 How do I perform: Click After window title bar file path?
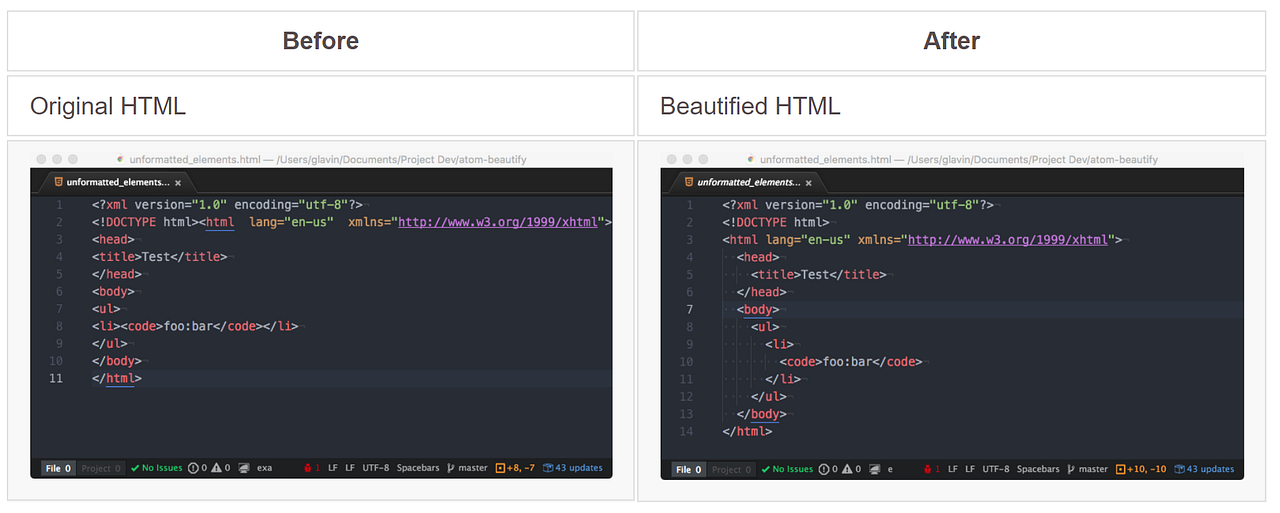coord(959,159)
